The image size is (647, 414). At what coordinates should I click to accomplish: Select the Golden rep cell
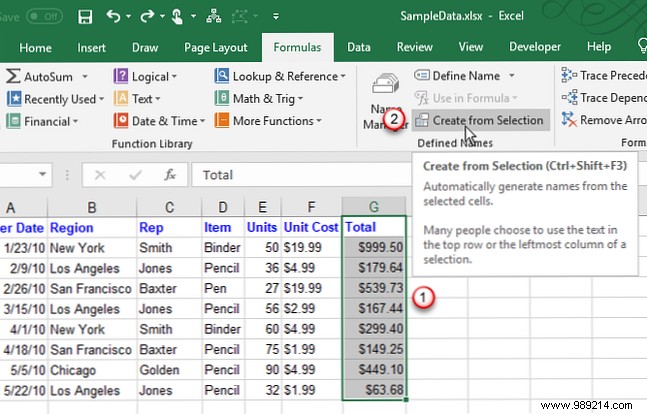point(169,370)
